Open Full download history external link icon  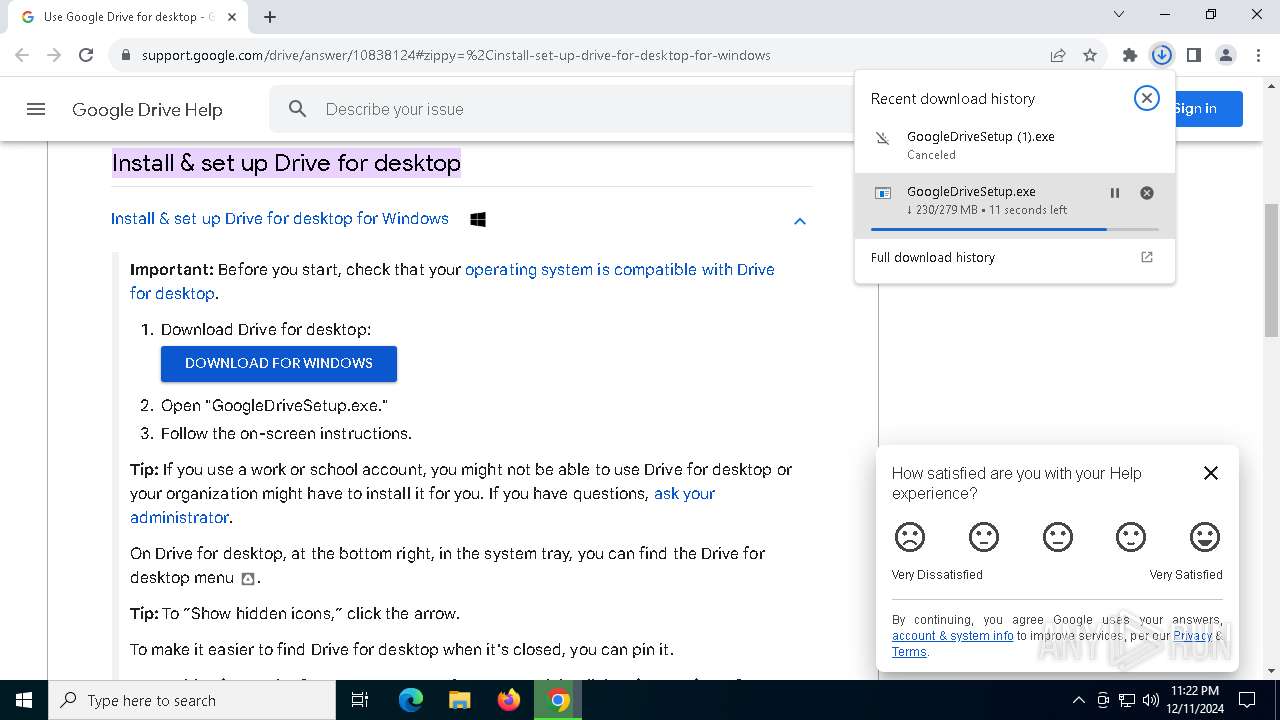point(1147,257)
